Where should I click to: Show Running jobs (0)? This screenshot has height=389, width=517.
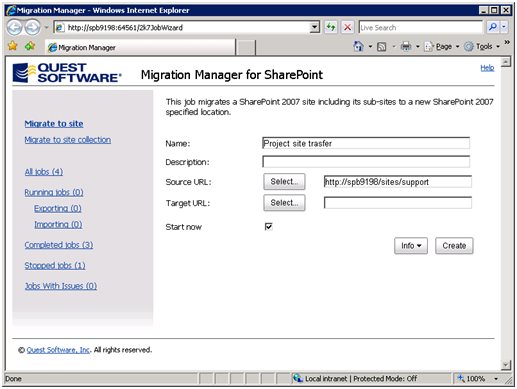[x=54, y=193]
